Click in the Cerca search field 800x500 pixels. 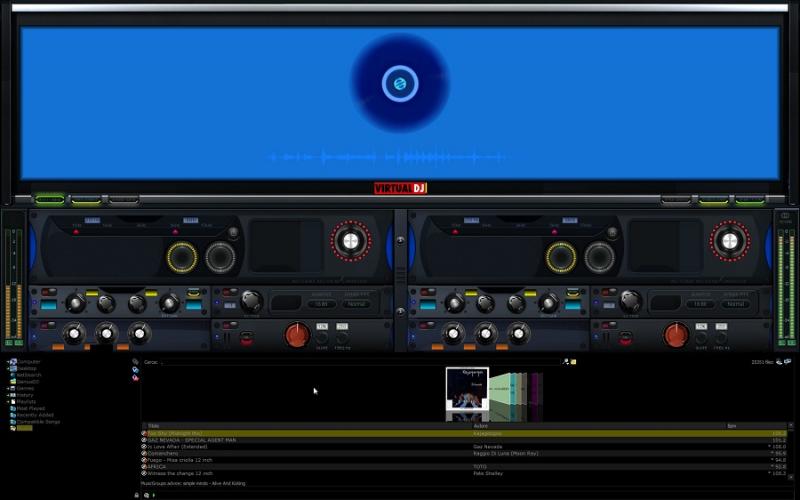pos(361,362)
